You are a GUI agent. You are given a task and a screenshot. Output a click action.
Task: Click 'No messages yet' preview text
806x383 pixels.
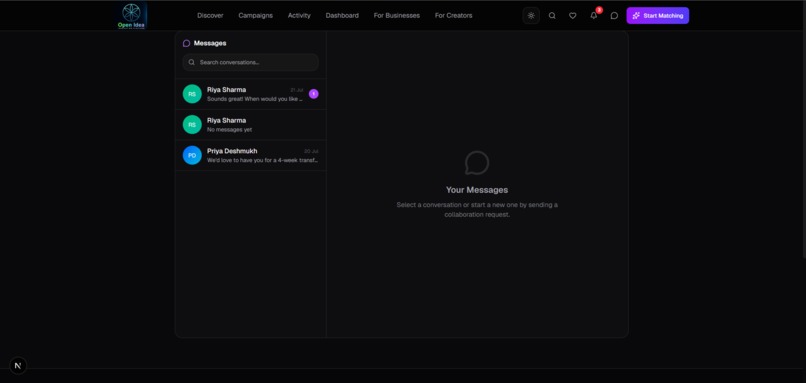[x=229, y=130]
